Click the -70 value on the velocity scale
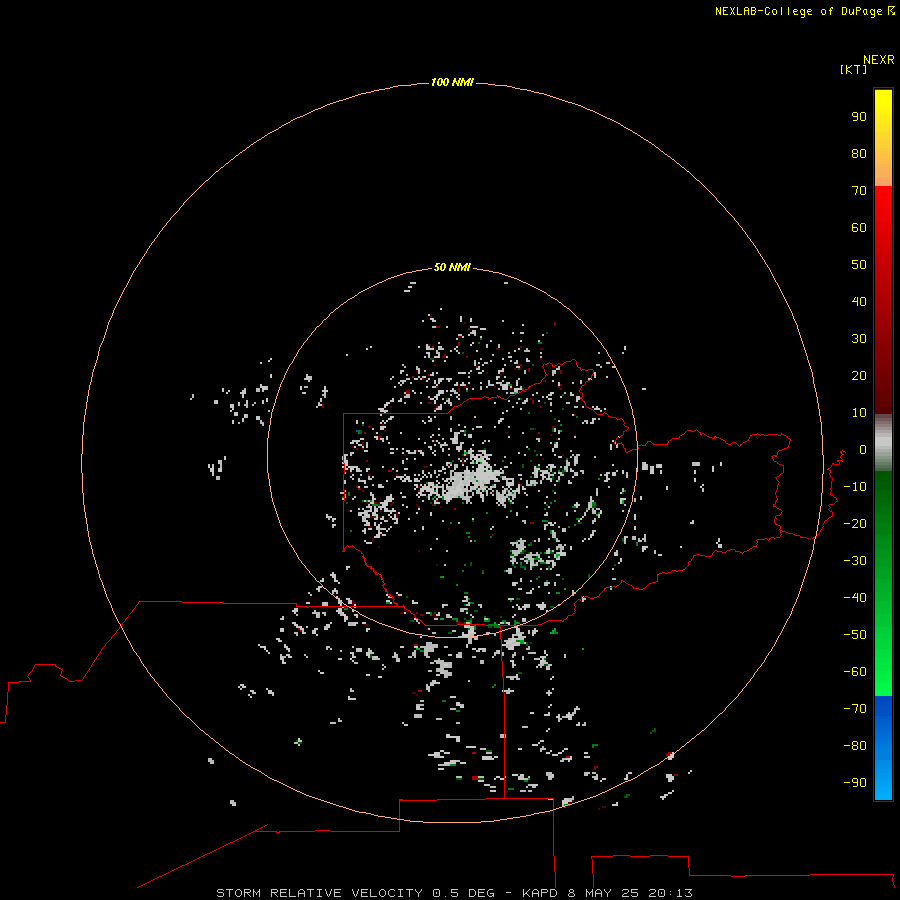This screenshot has height=900, width=900. [855, 709]
